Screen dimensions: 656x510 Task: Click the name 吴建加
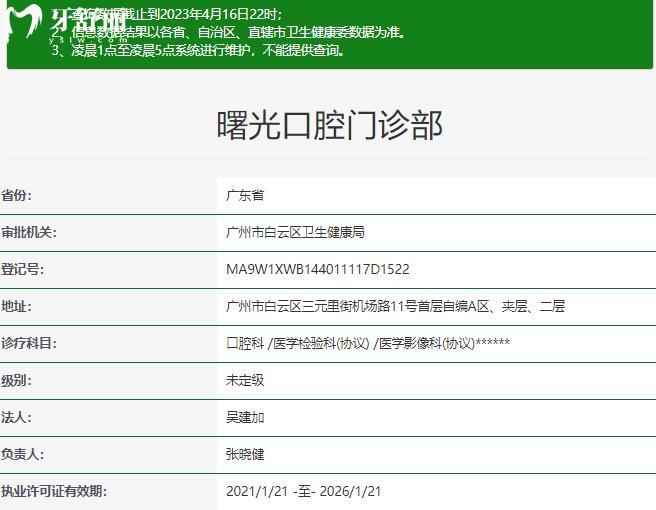click(245, 417)
